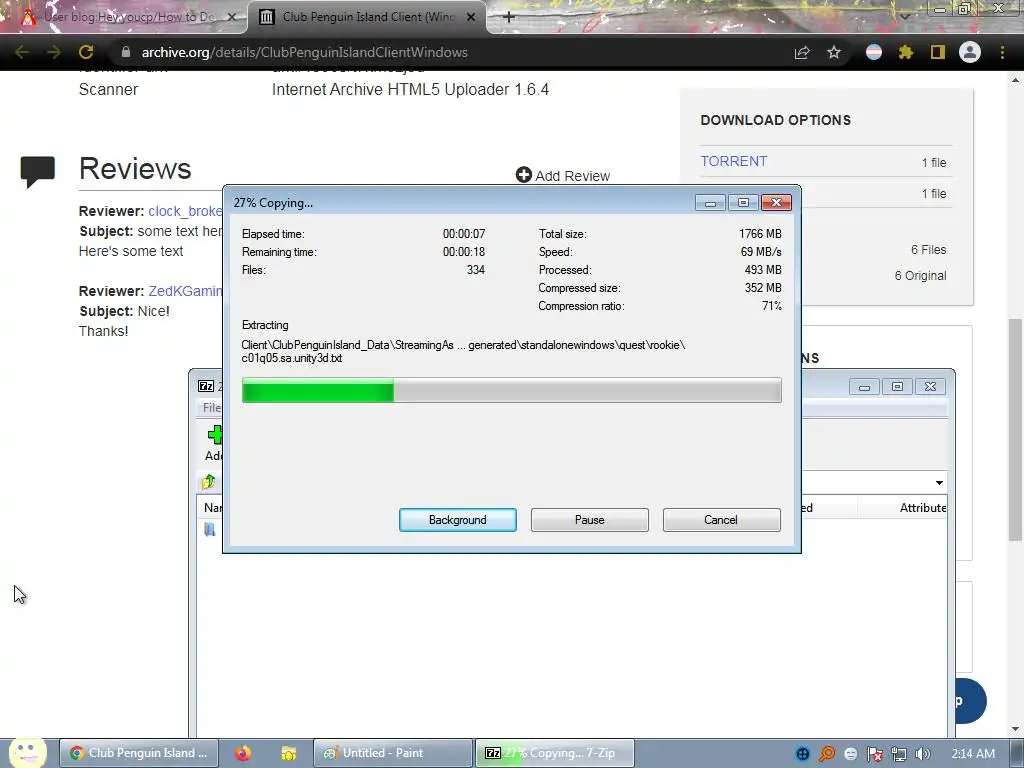The width and height of the screenshot is (1024, 768).
Task: Open Action Center flag tray icon
Action: coord(874,754)
